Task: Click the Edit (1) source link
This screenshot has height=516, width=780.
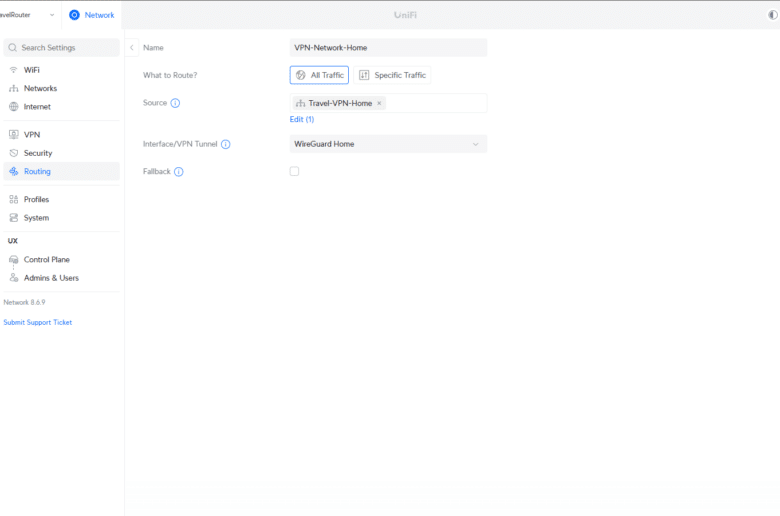Action: (x=302, y=119)
